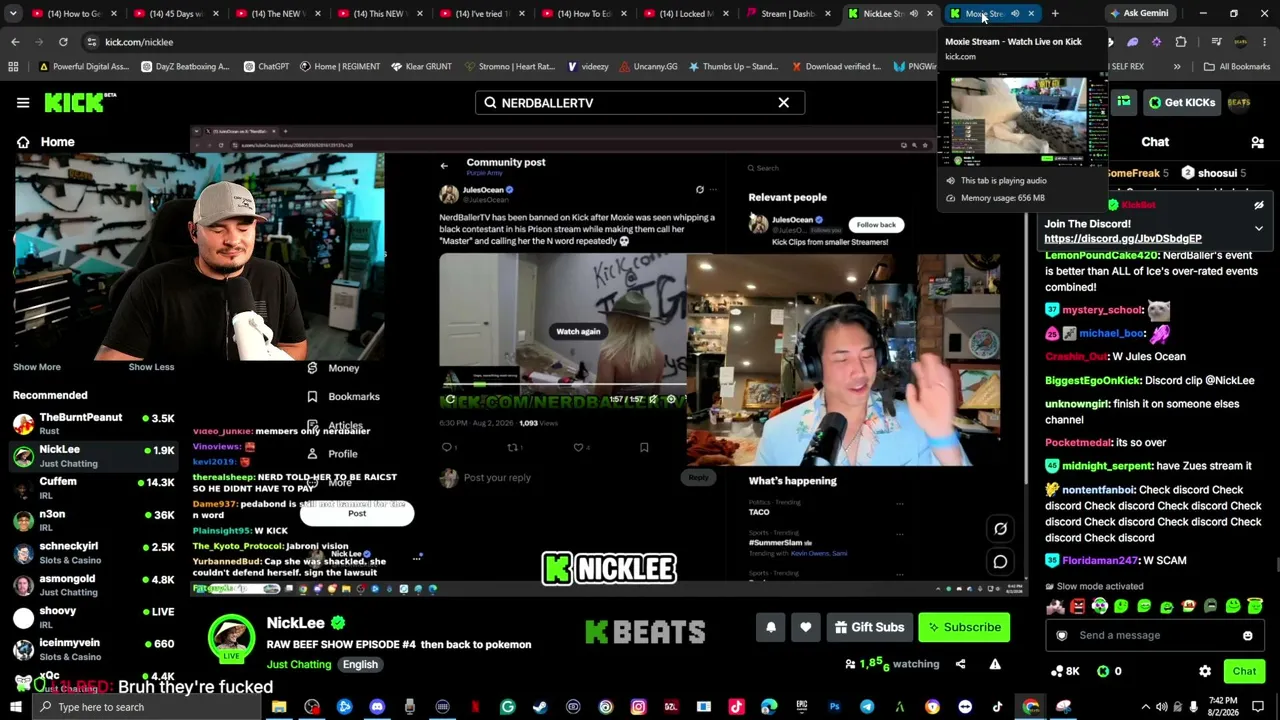Open iceinmyvein's Slots & Casino channel
This screenshot has height=720, width=1280.
point(93,649)
